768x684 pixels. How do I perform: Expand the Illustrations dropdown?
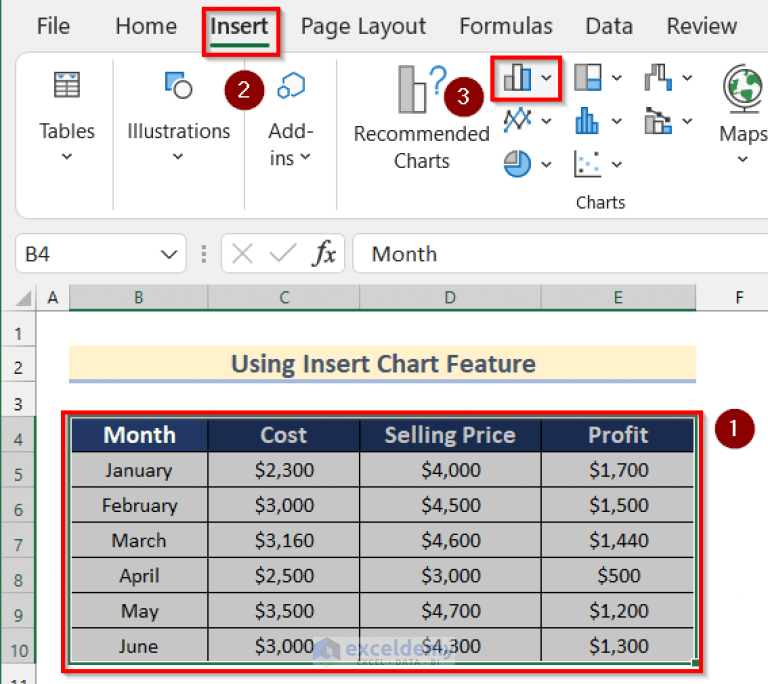[178, 117]
